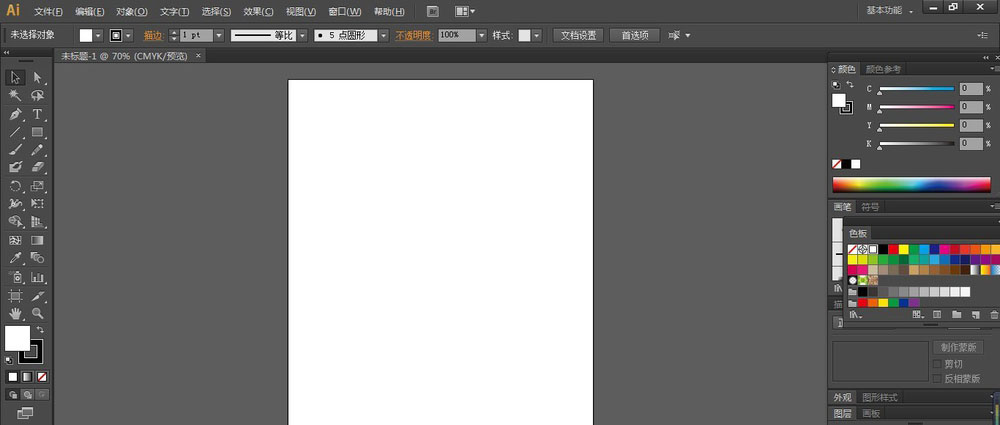Open Adobe Bridge from the menu bar

pos(432,11)
